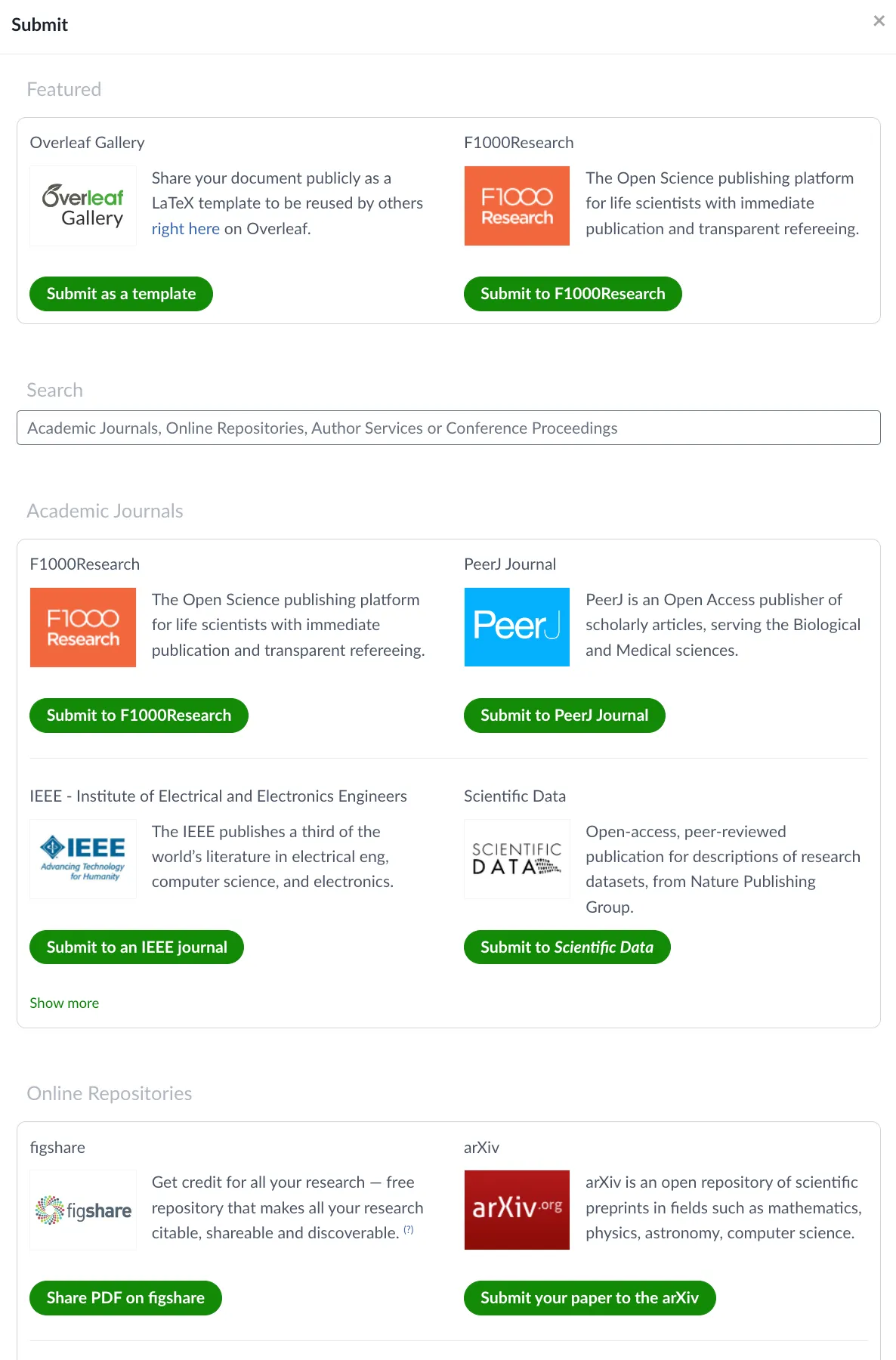This screenshot has height=1360, width=896.
Task: Click the F1000Research logo under Academic Journals
Action: 83,627
